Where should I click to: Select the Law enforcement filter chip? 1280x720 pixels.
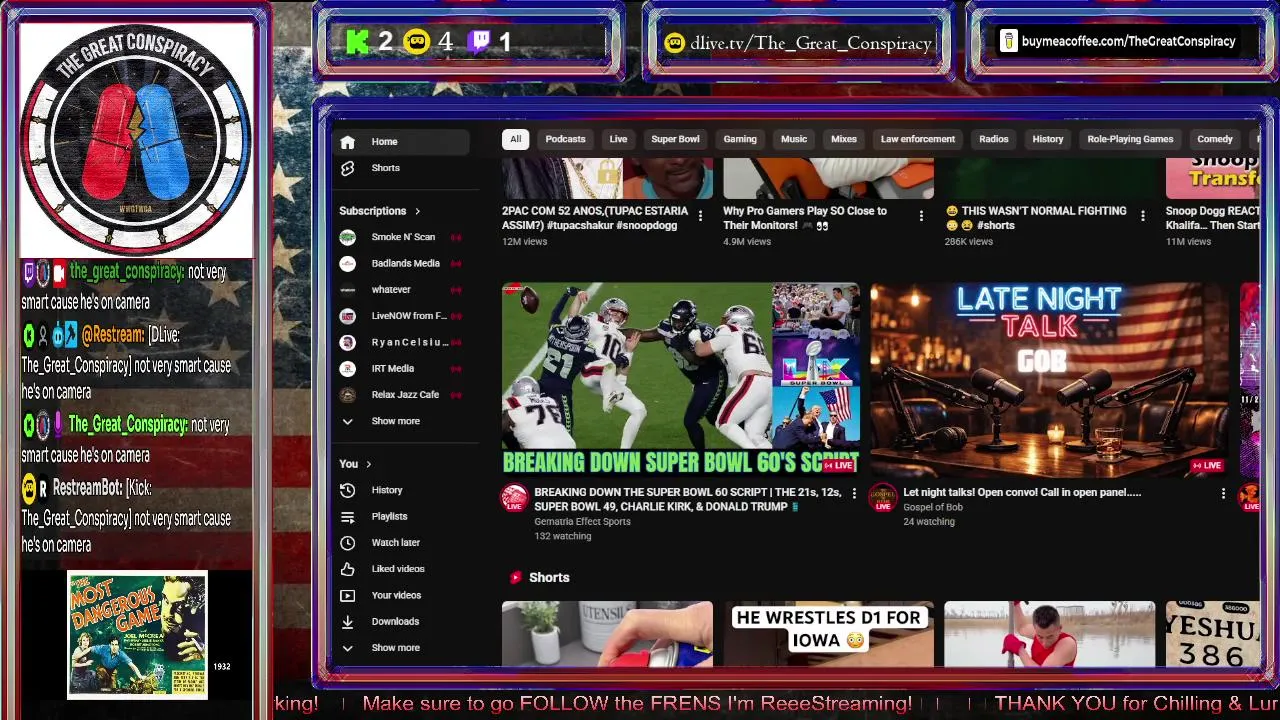coord(918,139)
